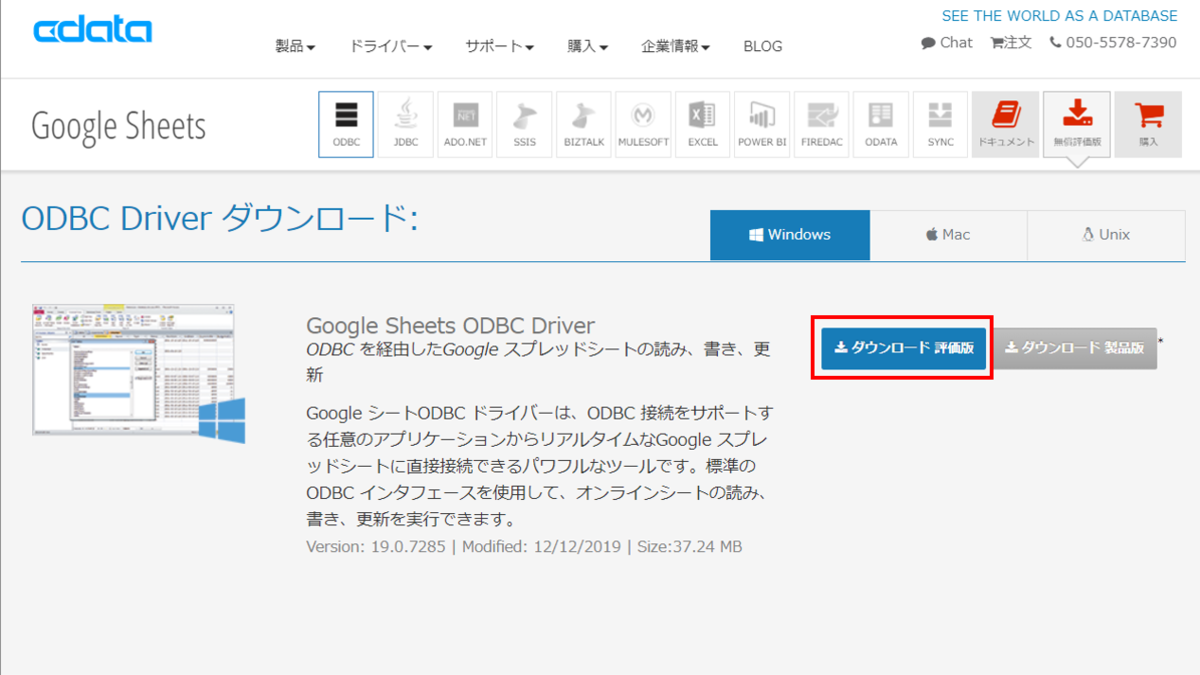Switch to the Unix tab
The width and height of the screenshot is (1200, 675).
1105,235
